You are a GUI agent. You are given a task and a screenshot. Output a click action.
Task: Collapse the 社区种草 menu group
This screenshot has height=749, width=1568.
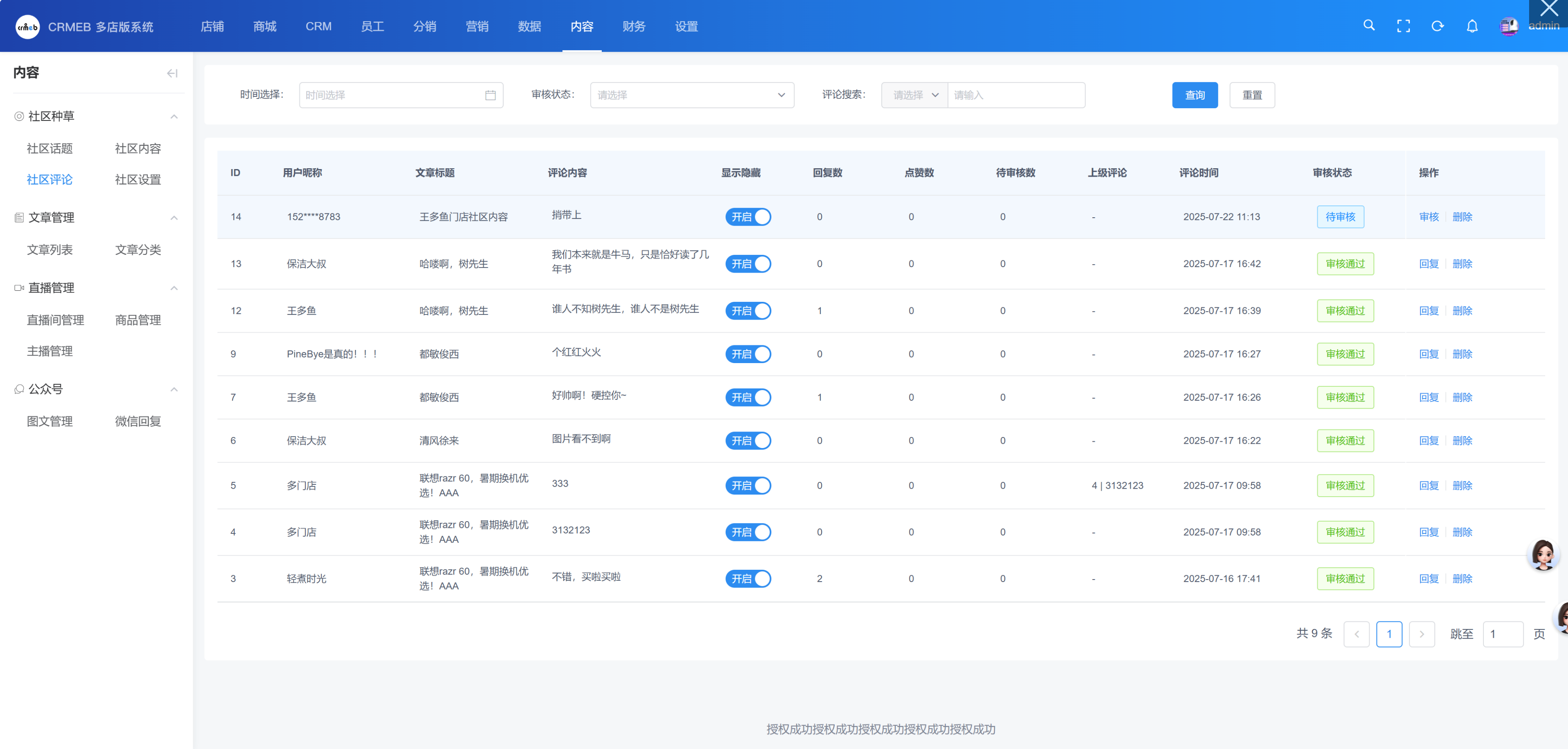(x=174, y=116)
